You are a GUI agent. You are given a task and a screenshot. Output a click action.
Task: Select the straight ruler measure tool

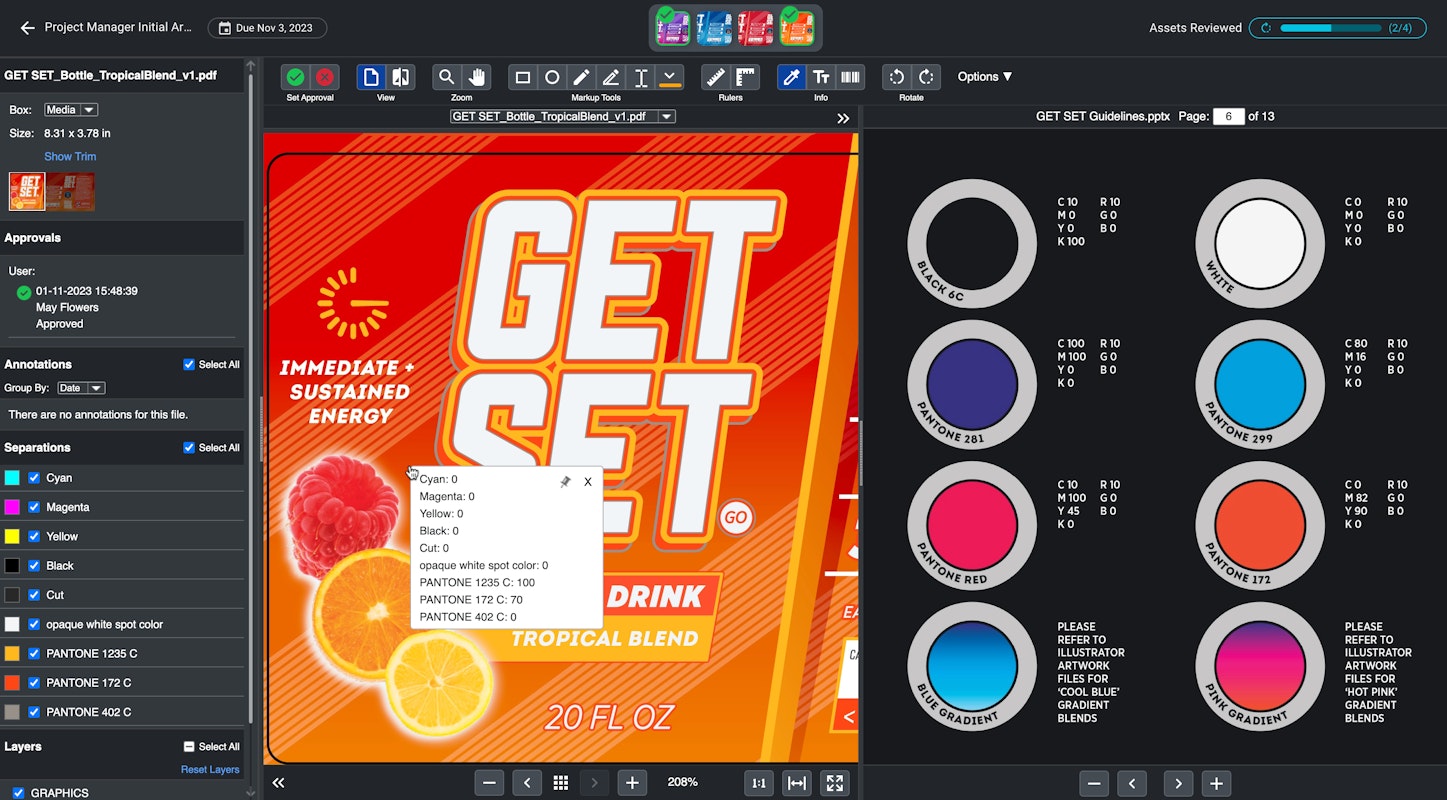click(715, 77)
